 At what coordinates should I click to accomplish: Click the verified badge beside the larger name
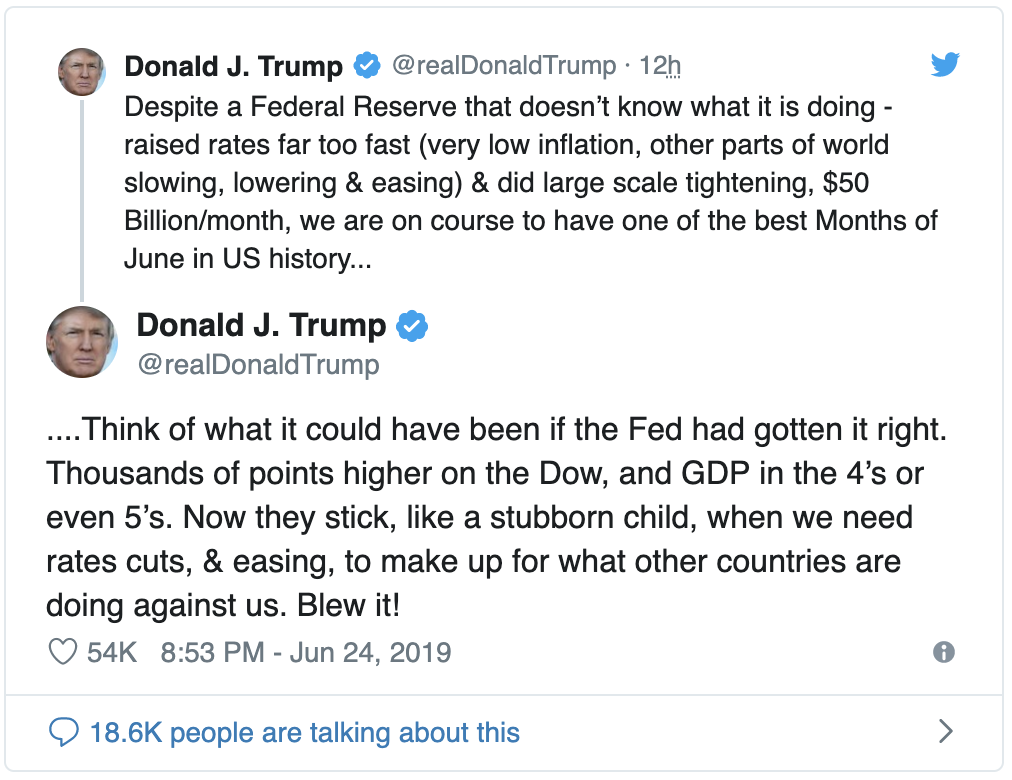pyautogui.click(x=413, y=325)
